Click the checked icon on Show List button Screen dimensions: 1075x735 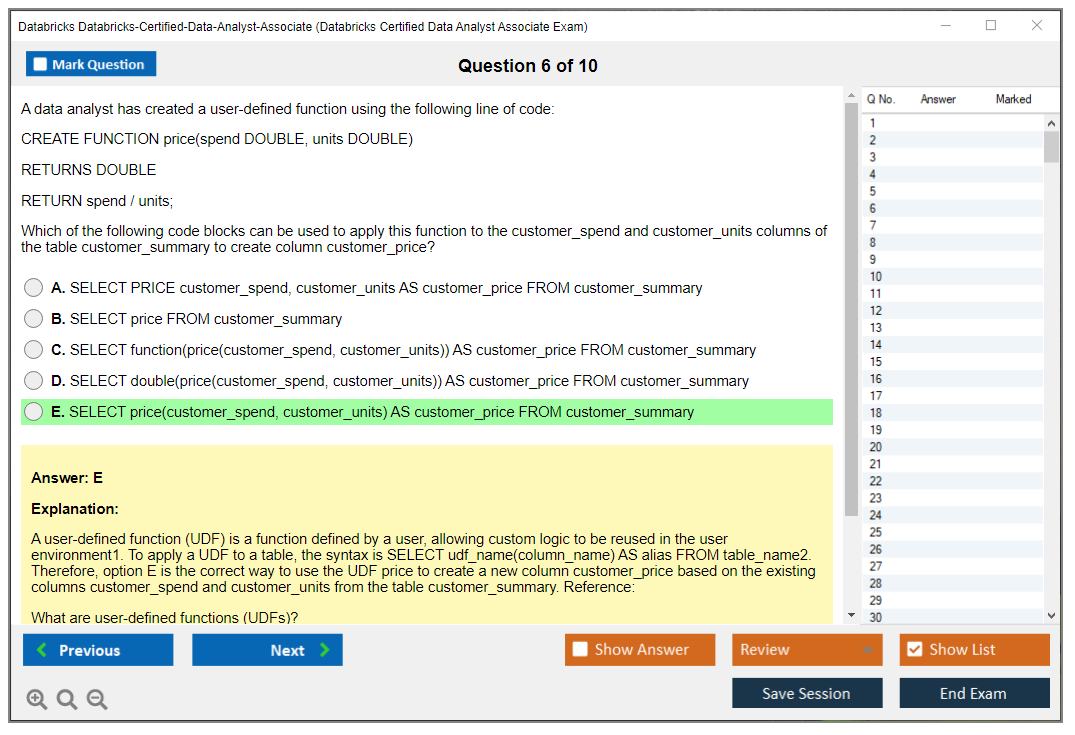[x=914, y=649]
